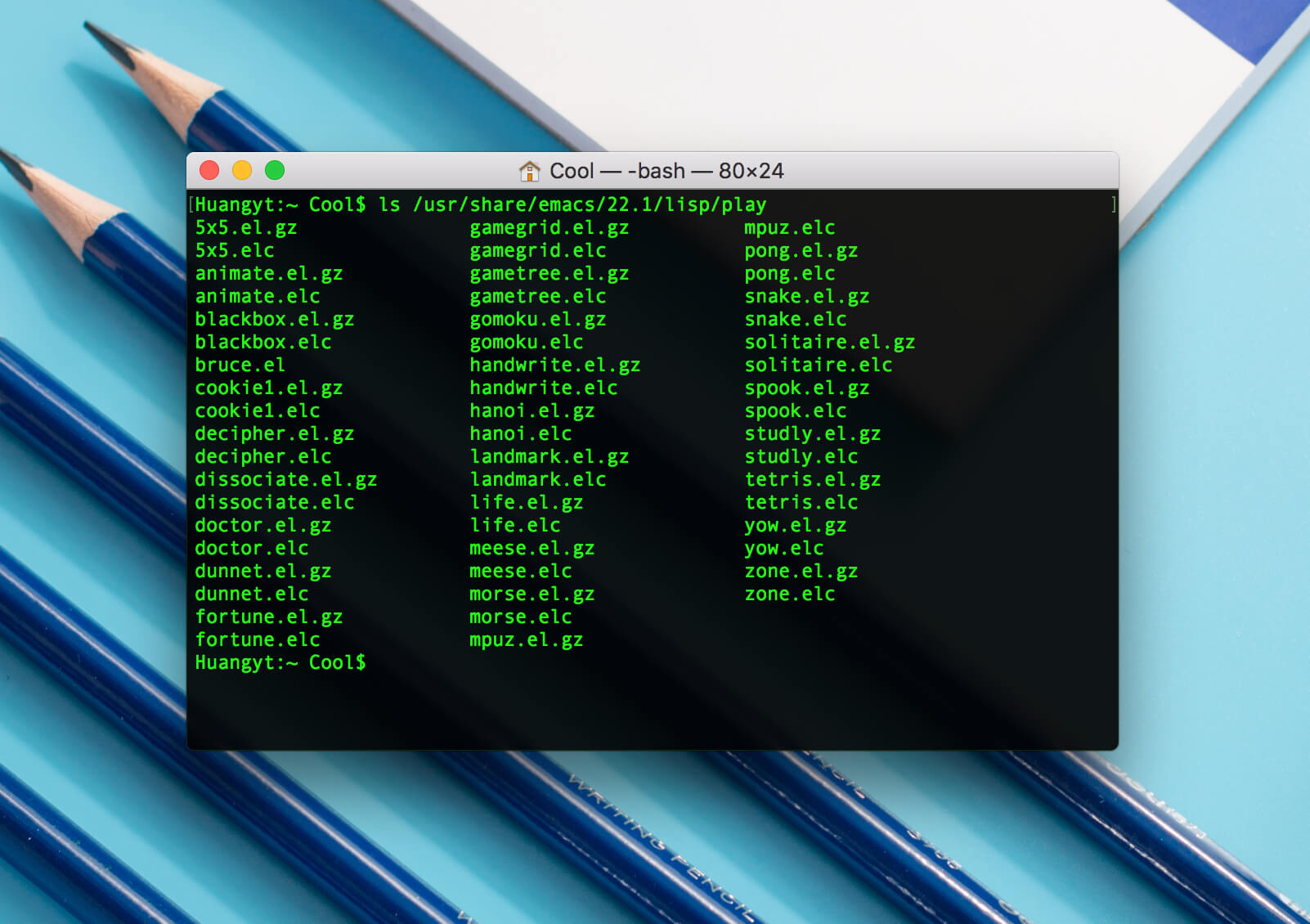Click the file name morse.el.gz
The width and height of the screenshot is (1310, 924).
pos(532,594)
